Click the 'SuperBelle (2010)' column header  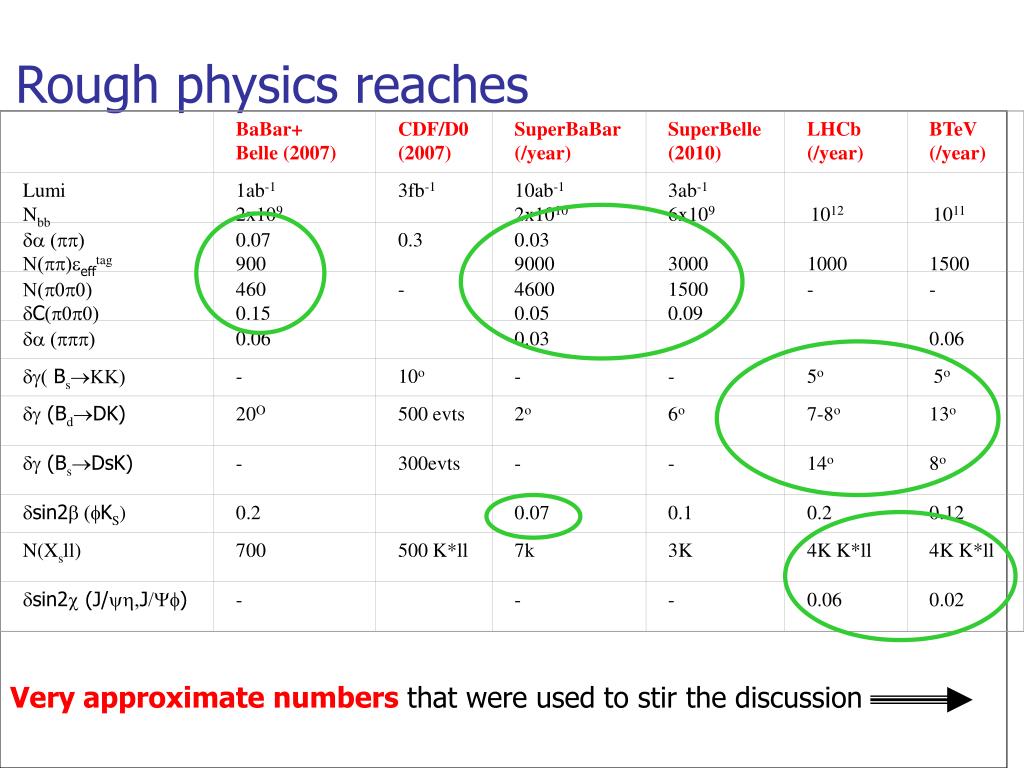714,141
